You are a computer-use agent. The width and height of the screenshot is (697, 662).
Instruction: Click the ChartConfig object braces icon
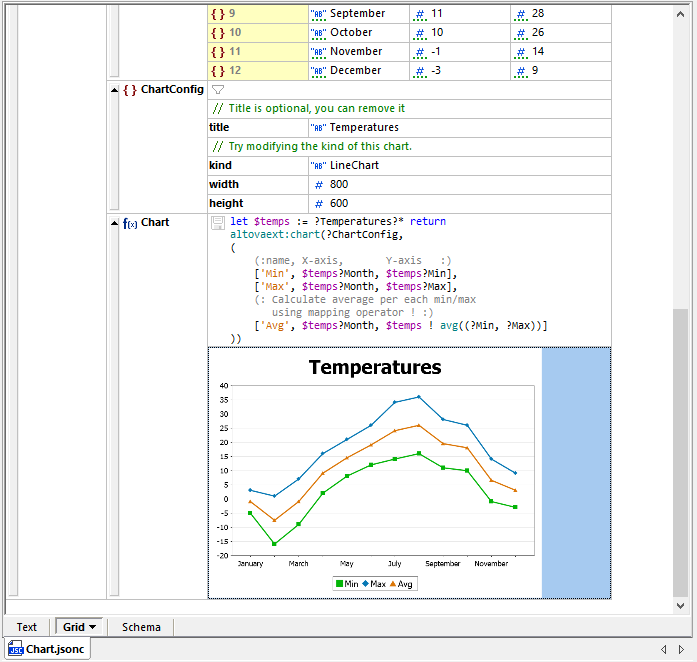(130, 90)
